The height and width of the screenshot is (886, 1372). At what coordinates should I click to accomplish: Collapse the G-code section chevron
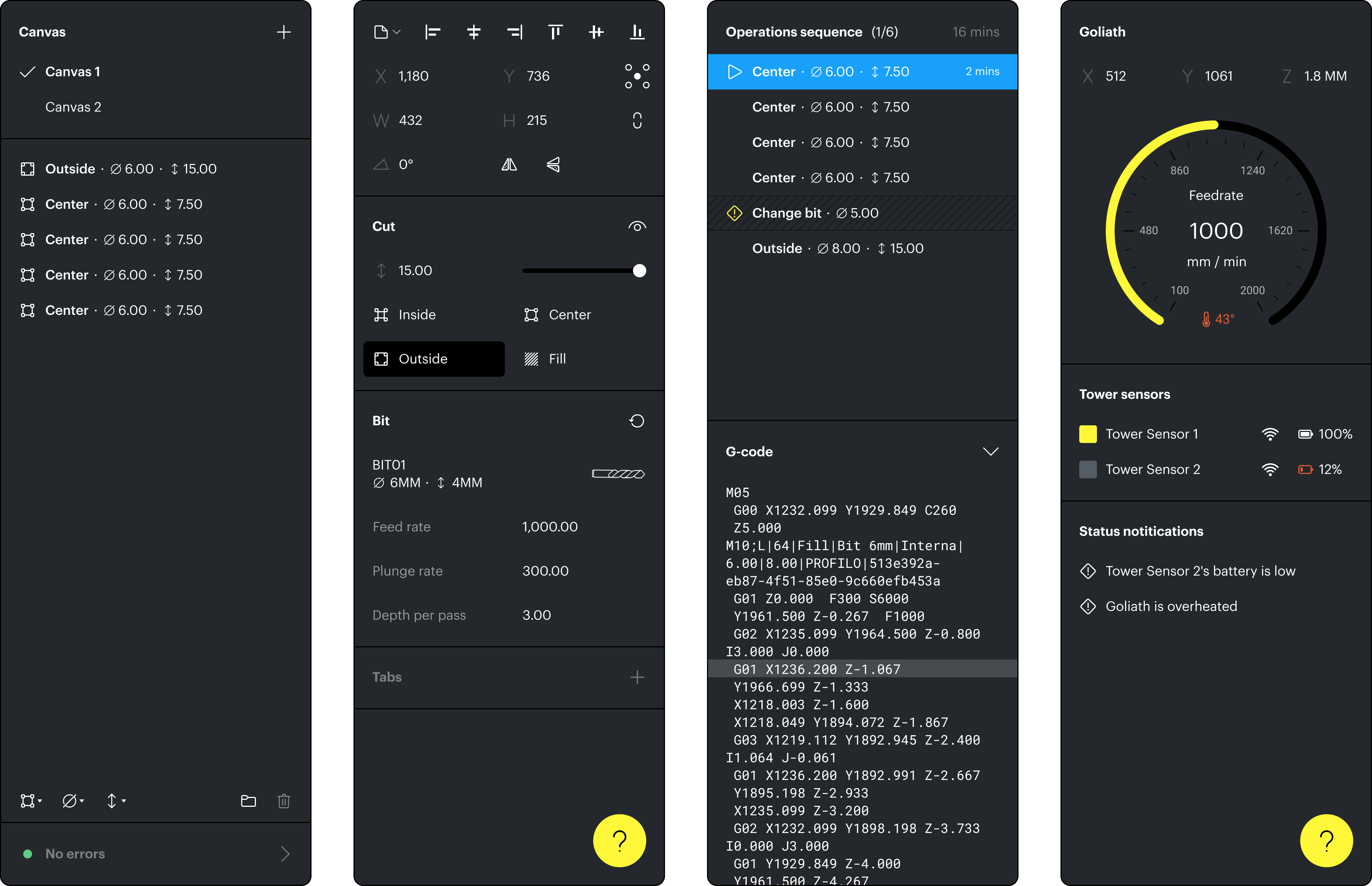point(990,451)
